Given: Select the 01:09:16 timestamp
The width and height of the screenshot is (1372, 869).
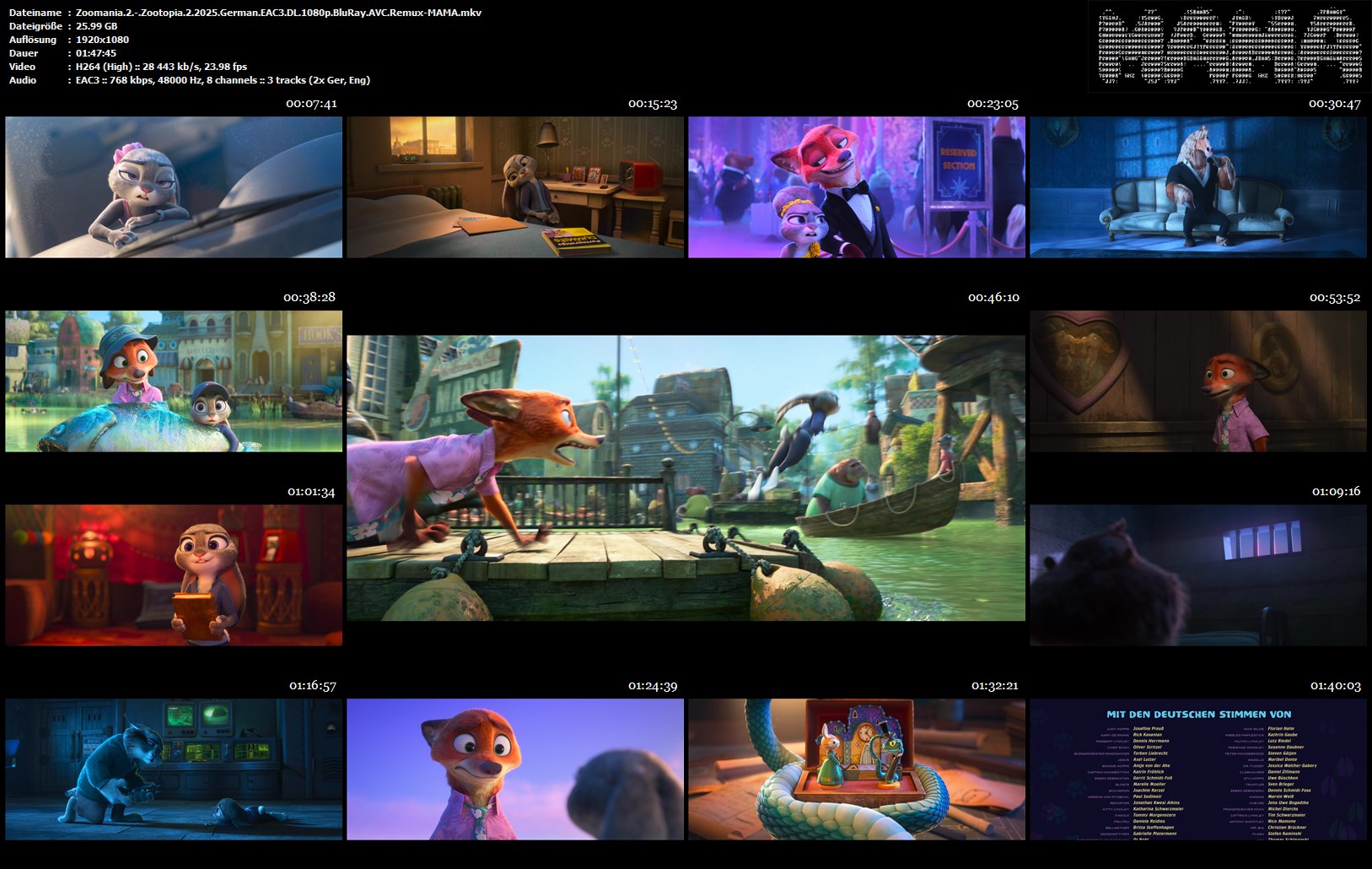Looking at the screenshot, I should 1337,491.
